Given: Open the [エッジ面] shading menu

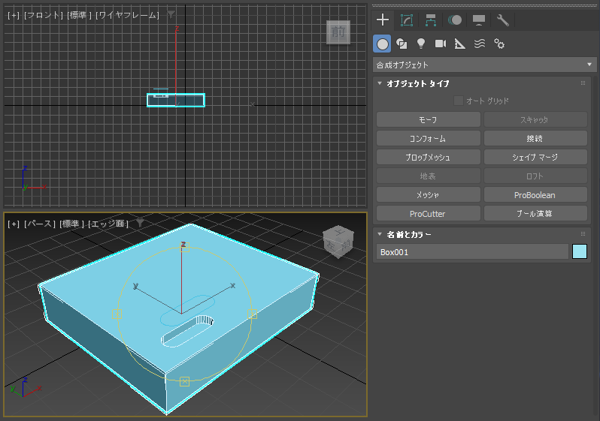Looking at the screenshot, I should (x=108, y=224).
